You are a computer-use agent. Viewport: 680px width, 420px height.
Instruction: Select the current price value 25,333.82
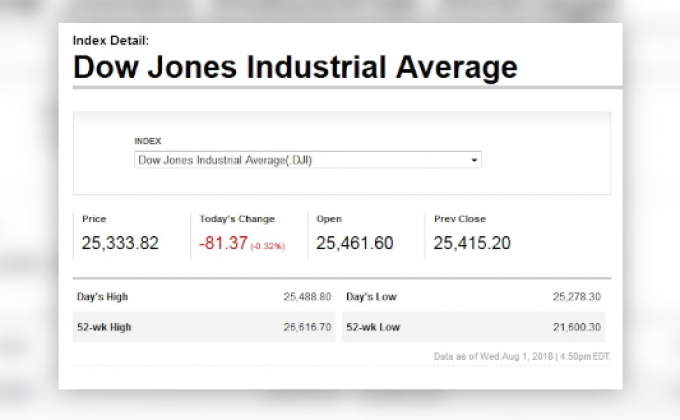(x=120, y=243)
